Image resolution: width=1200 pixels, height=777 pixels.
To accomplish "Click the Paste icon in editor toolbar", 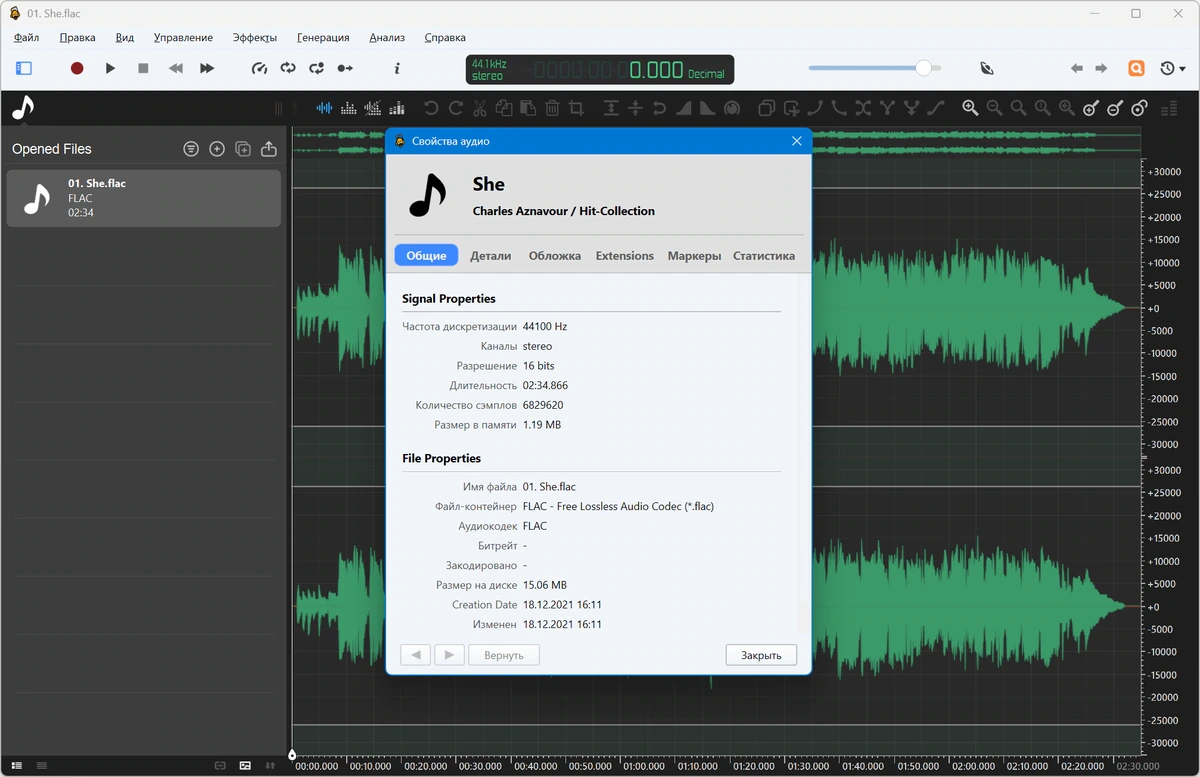I will tap(528, 108).
